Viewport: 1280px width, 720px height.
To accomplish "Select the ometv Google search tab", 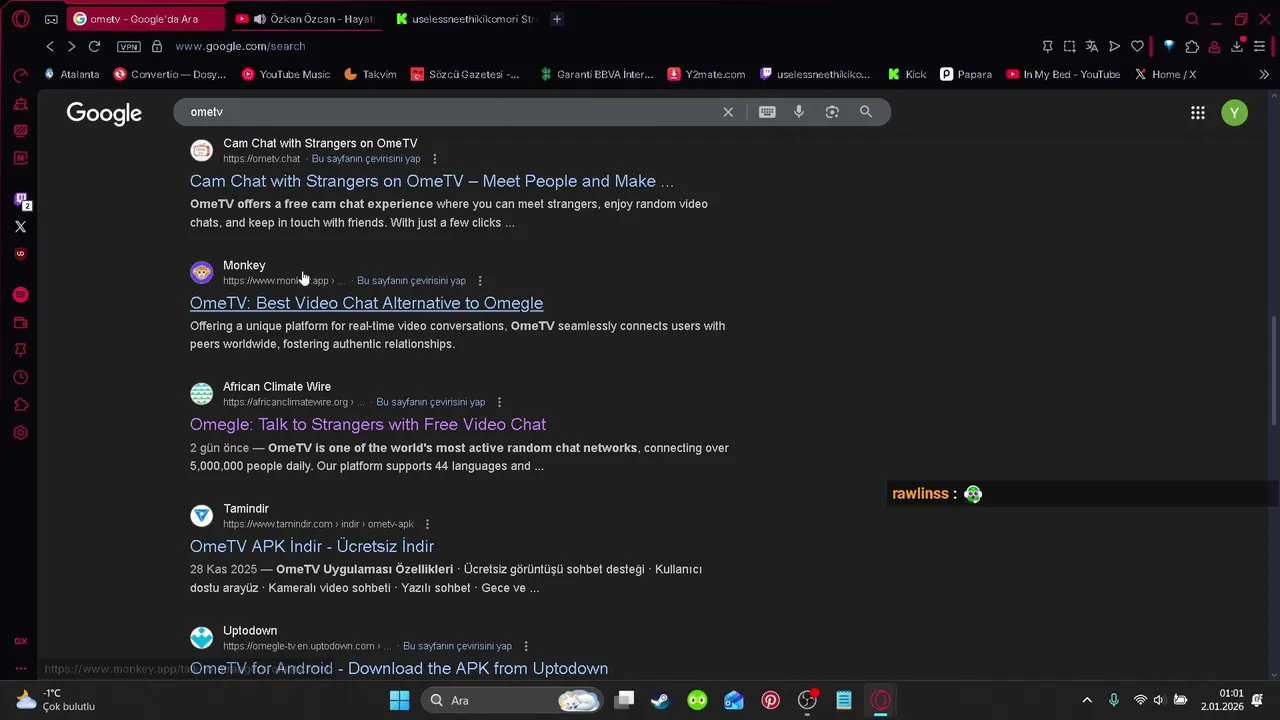I will click(147, 19).
